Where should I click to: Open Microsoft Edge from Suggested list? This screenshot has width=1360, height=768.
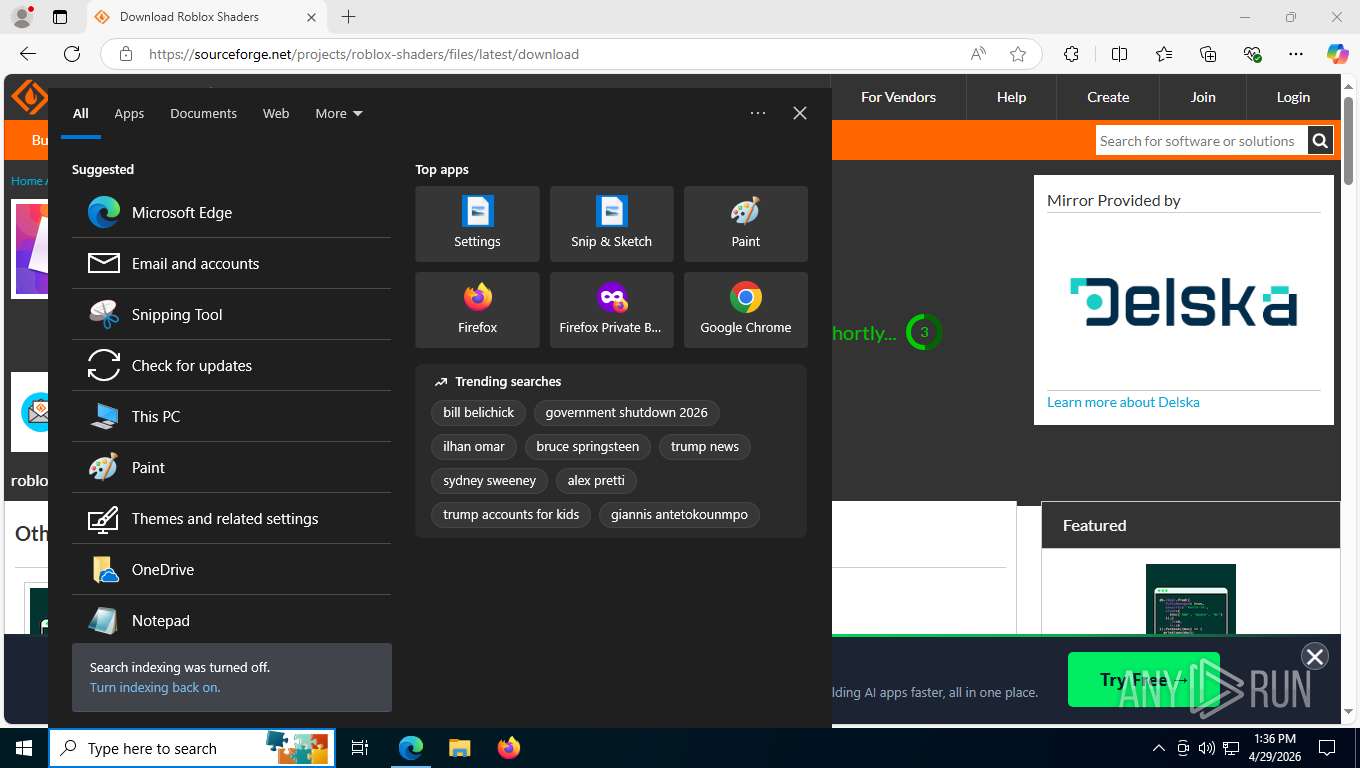click(231, 212)
